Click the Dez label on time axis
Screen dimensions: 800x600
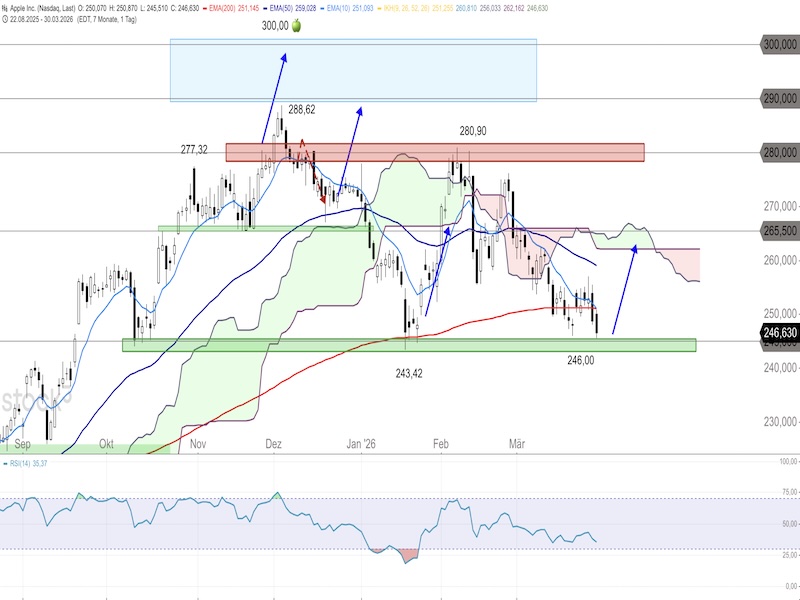(271, 443)
